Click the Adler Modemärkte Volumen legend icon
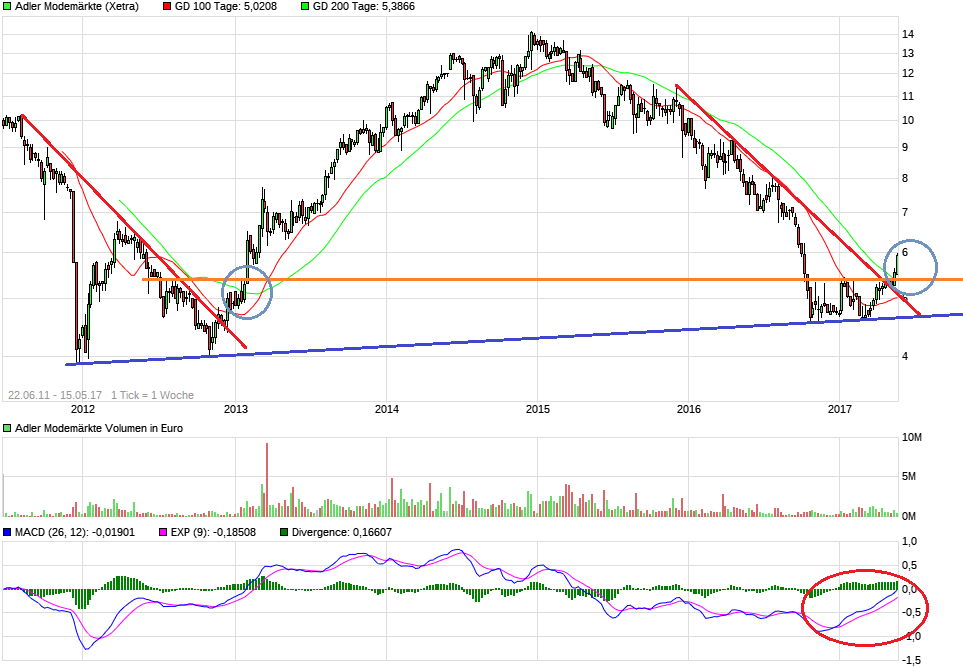963x668 pixels. 8,428
